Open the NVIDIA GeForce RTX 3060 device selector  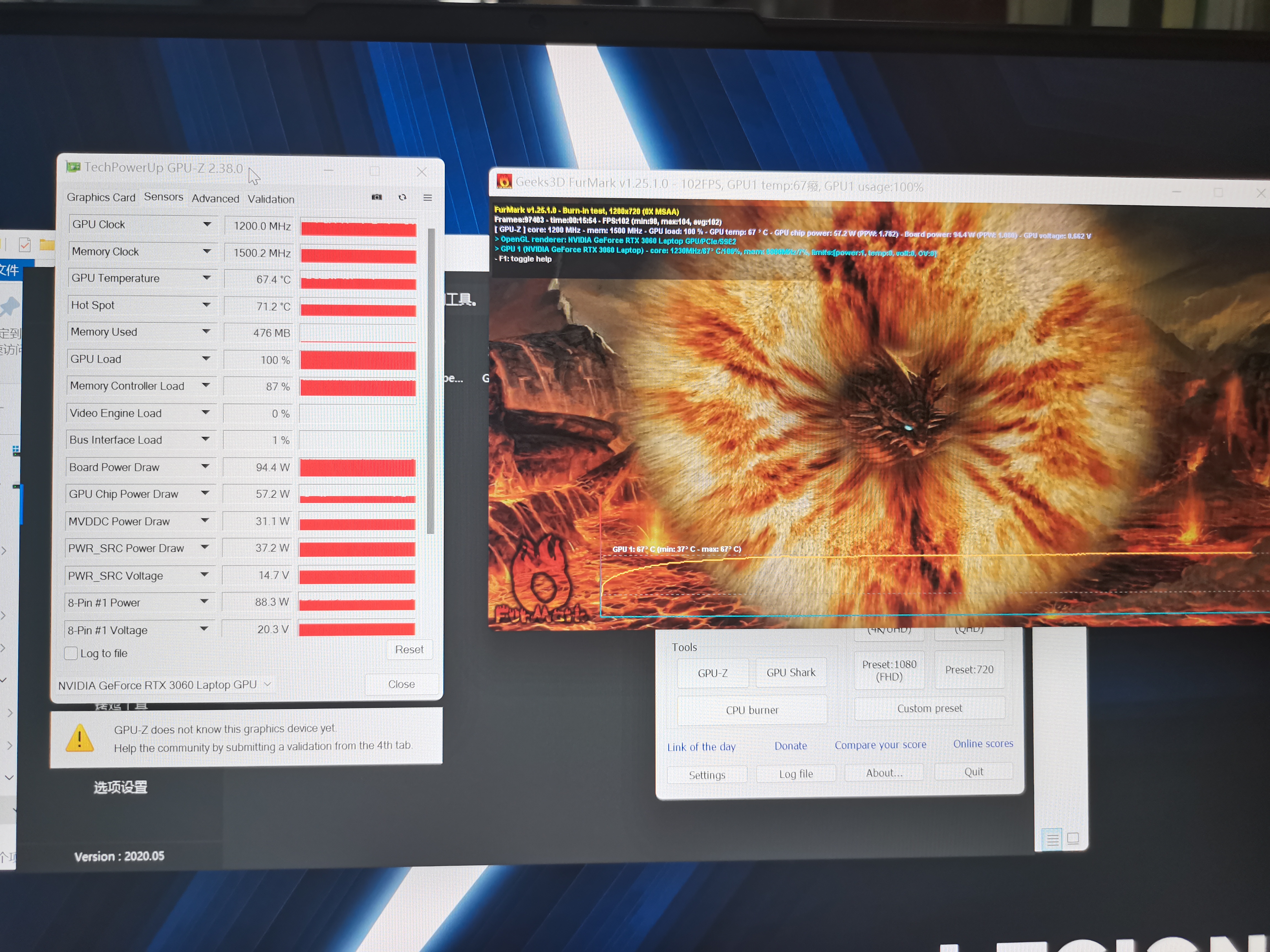(165, 685)
